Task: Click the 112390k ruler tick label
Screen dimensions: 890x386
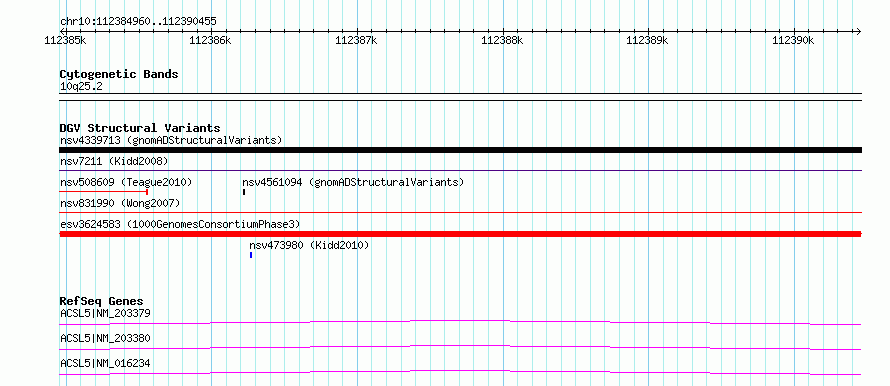Action: [794, 40]
